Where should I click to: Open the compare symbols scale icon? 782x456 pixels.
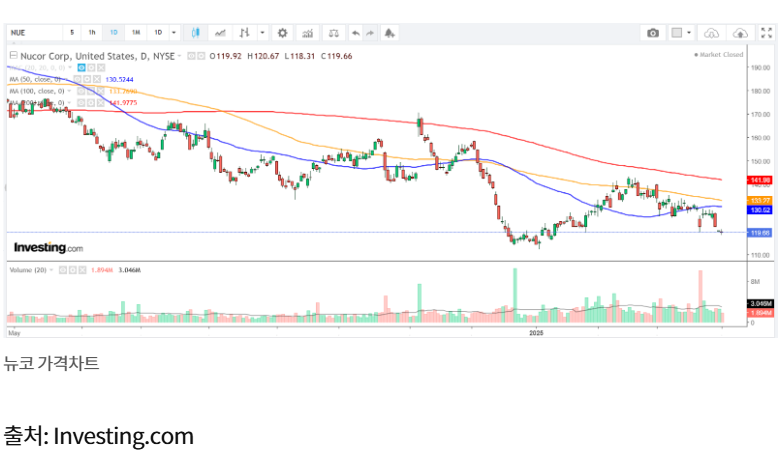click(x=334, y=33)
